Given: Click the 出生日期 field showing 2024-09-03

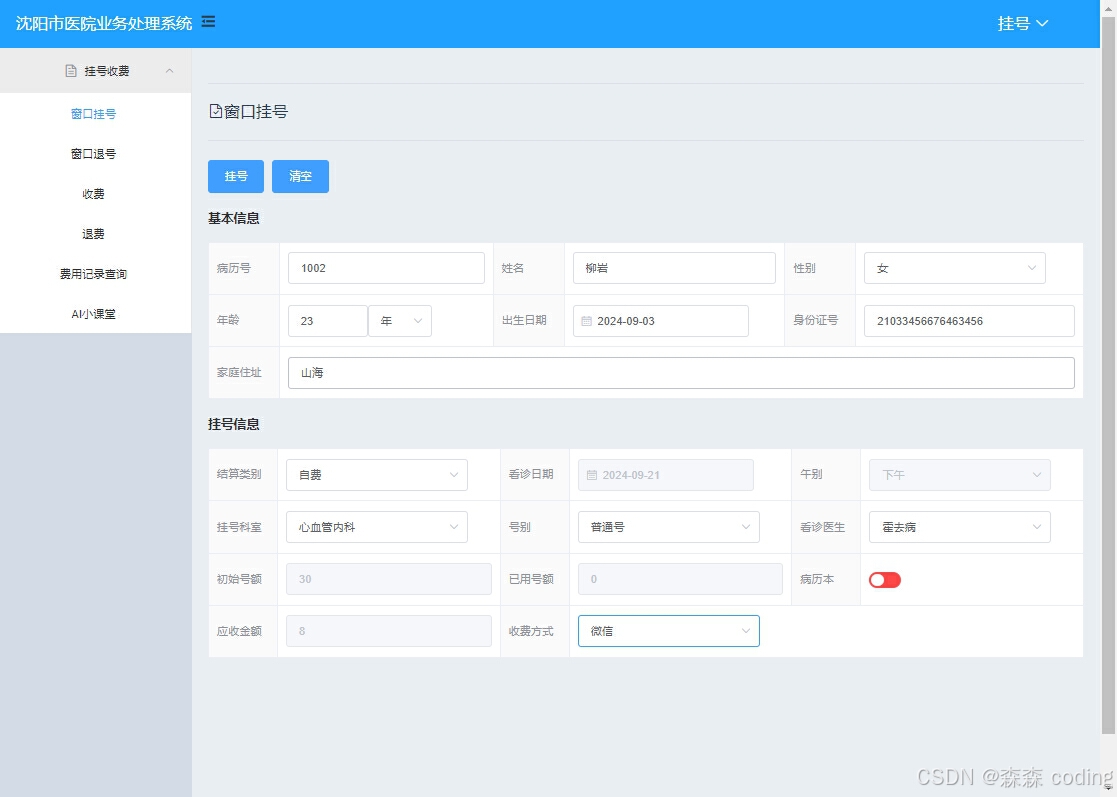Looking at the screenshot, I should 660,321.
